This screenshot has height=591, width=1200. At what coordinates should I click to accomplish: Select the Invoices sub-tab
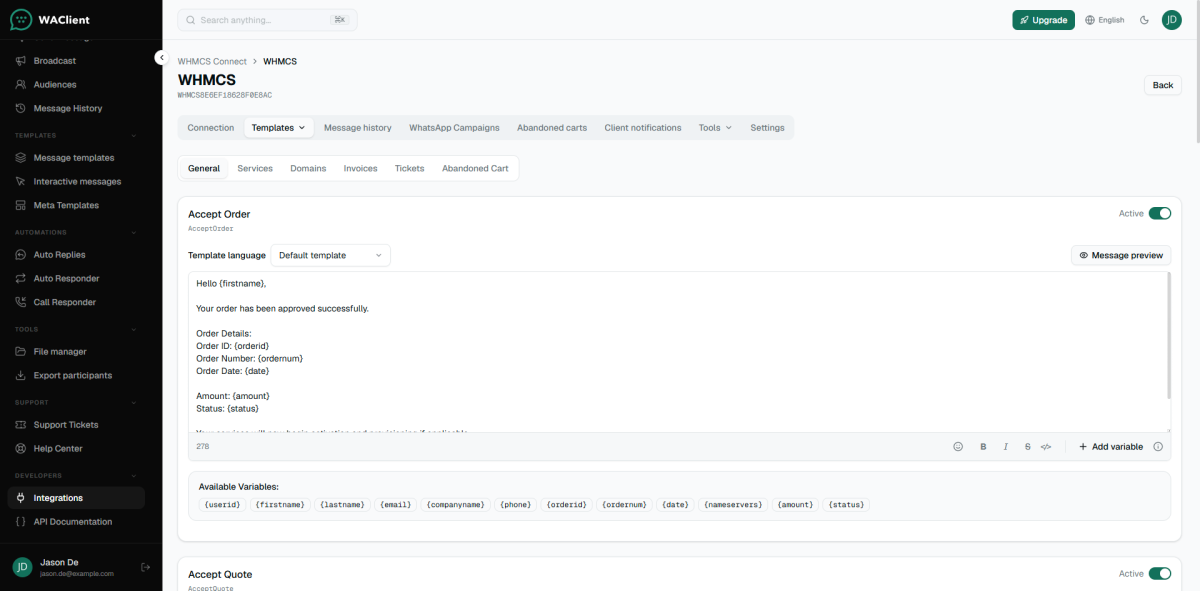[361, 169]
